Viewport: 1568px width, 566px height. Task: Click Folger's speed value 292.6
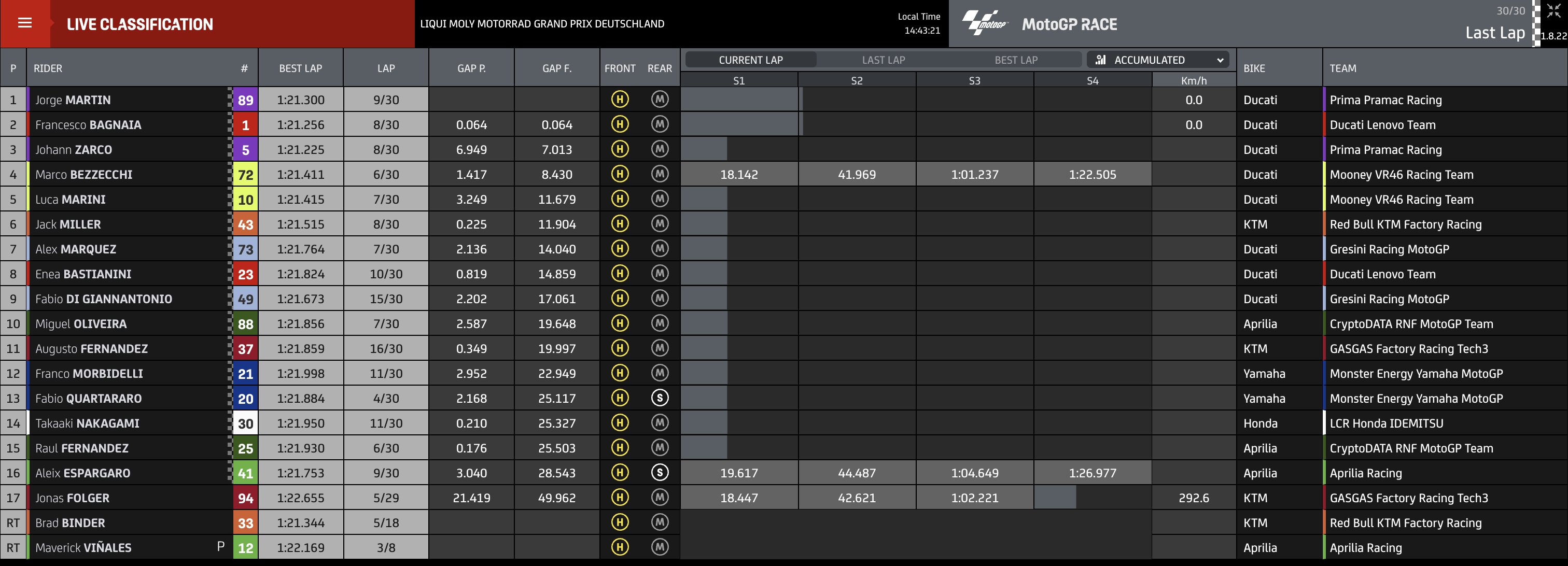pyautogui.click(x=1194, y=498)
